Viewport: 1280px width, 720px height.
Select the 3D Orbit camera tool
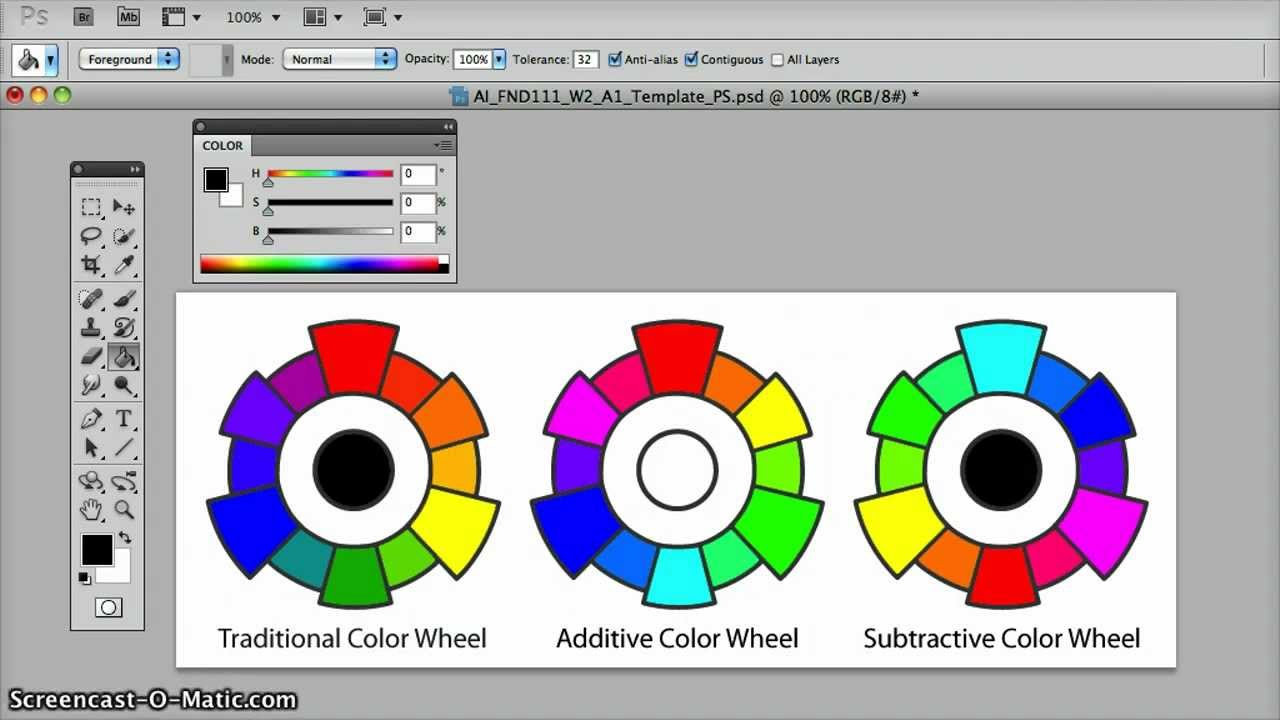(124, 481)
